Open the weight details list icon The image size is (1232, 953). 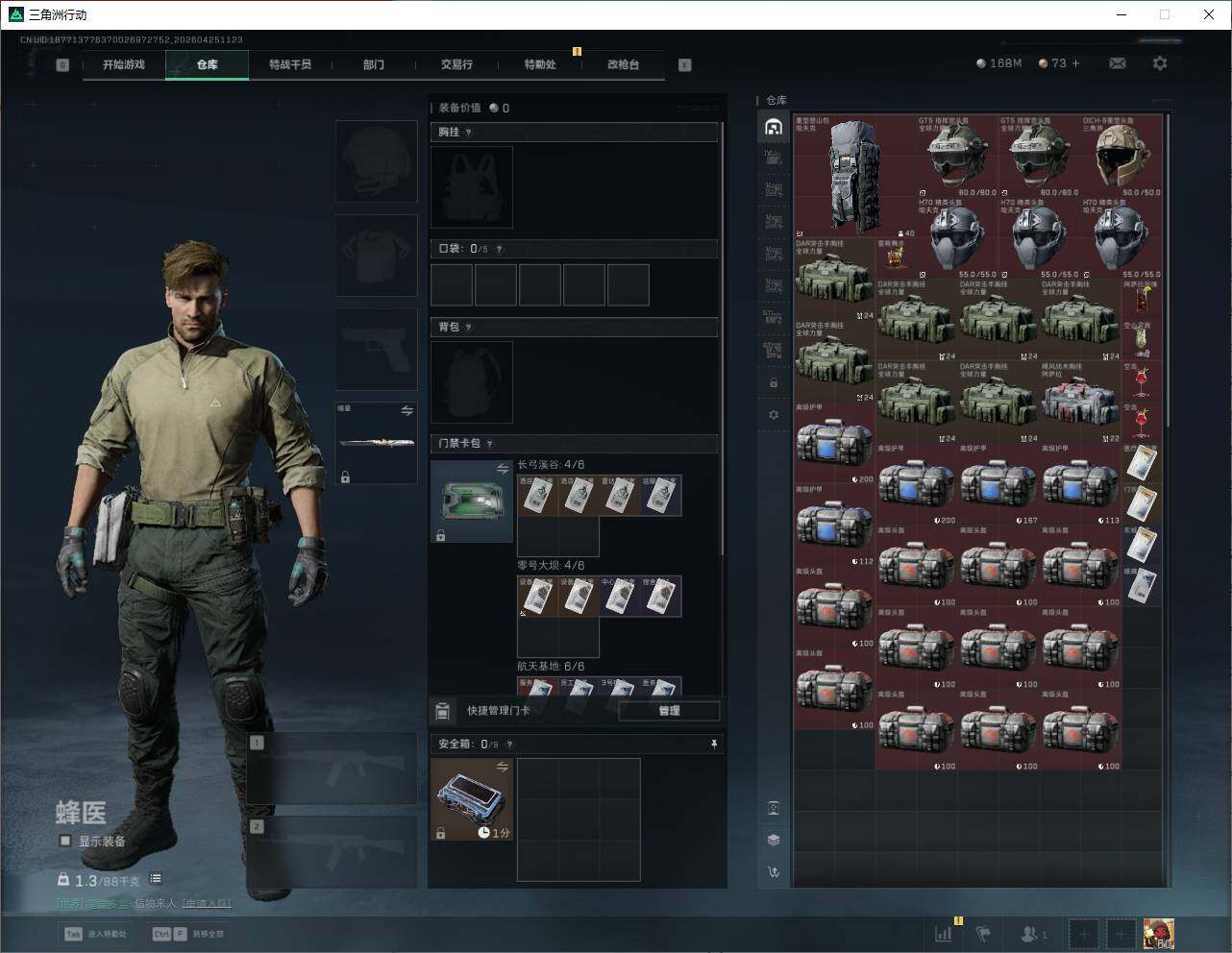coord(156,879)
